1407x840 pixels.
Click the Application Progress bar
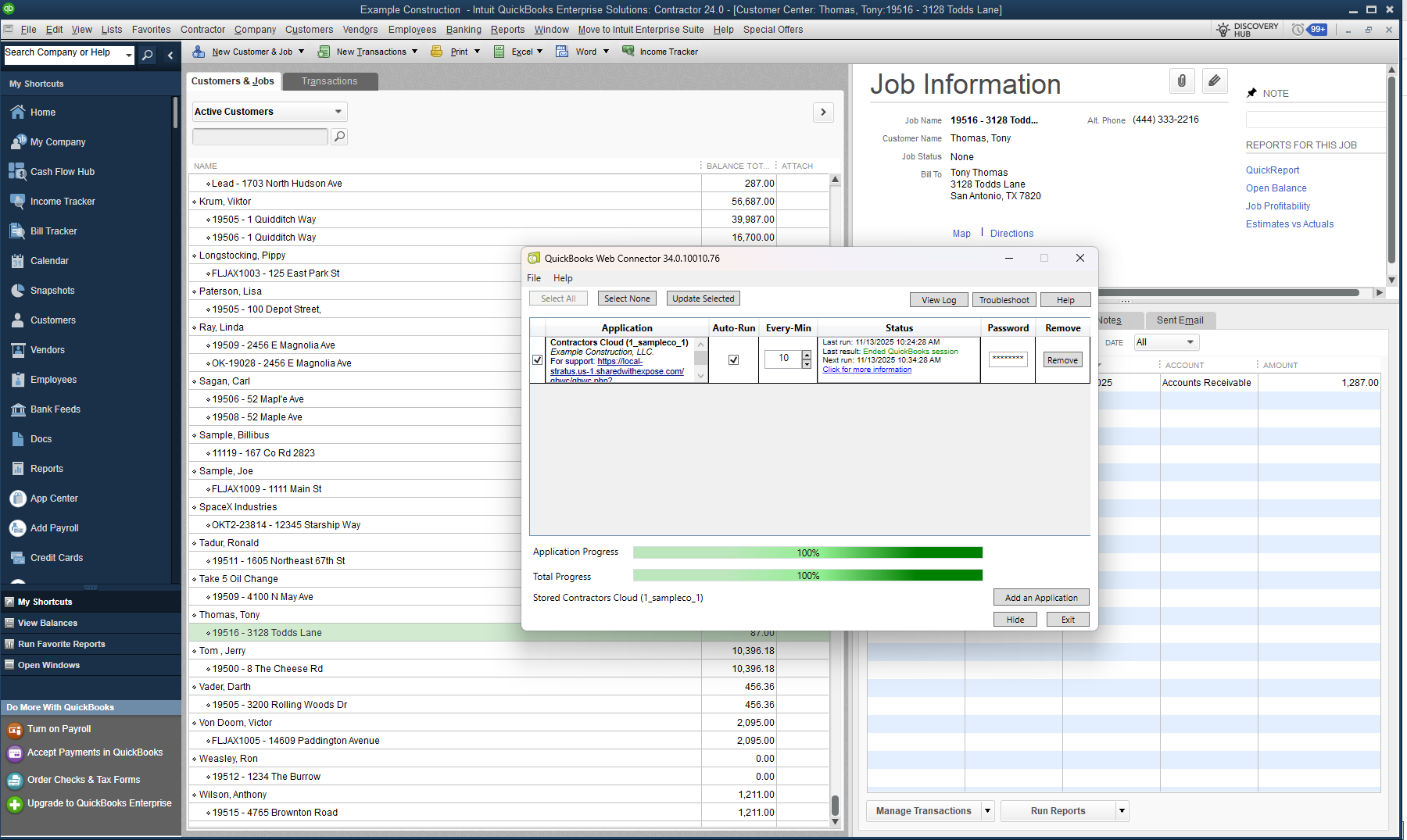807,552
